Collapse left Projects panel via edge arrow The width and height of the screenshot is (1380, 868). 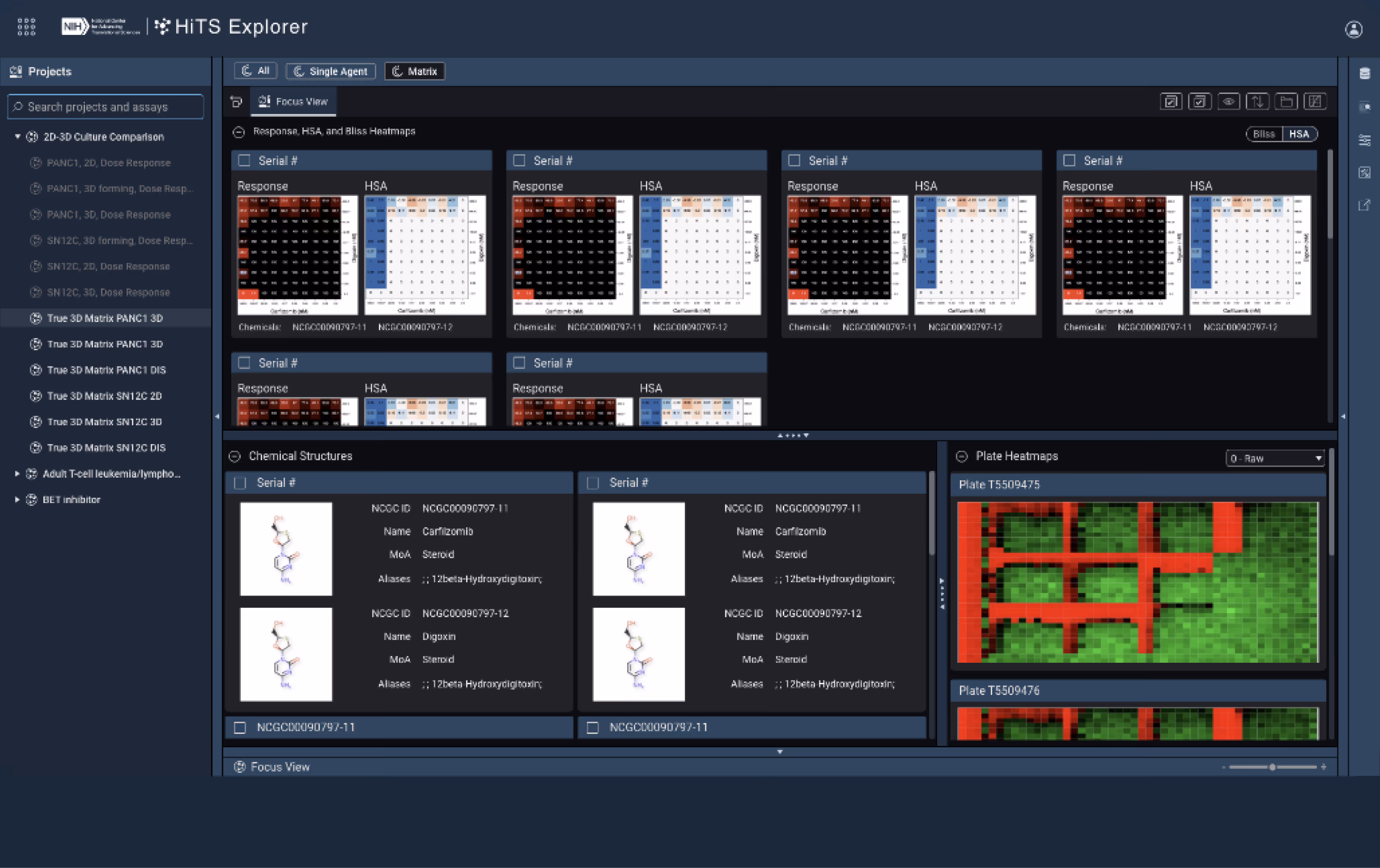click(217, 416)
